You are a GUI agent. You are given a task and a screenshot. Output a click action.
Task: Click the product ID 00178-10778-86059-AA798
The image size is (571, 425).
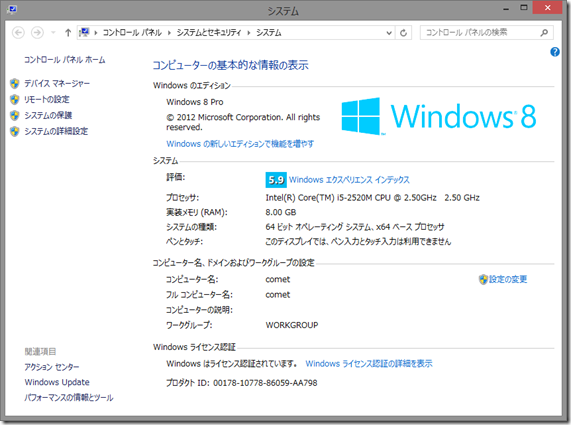point(265,383)
